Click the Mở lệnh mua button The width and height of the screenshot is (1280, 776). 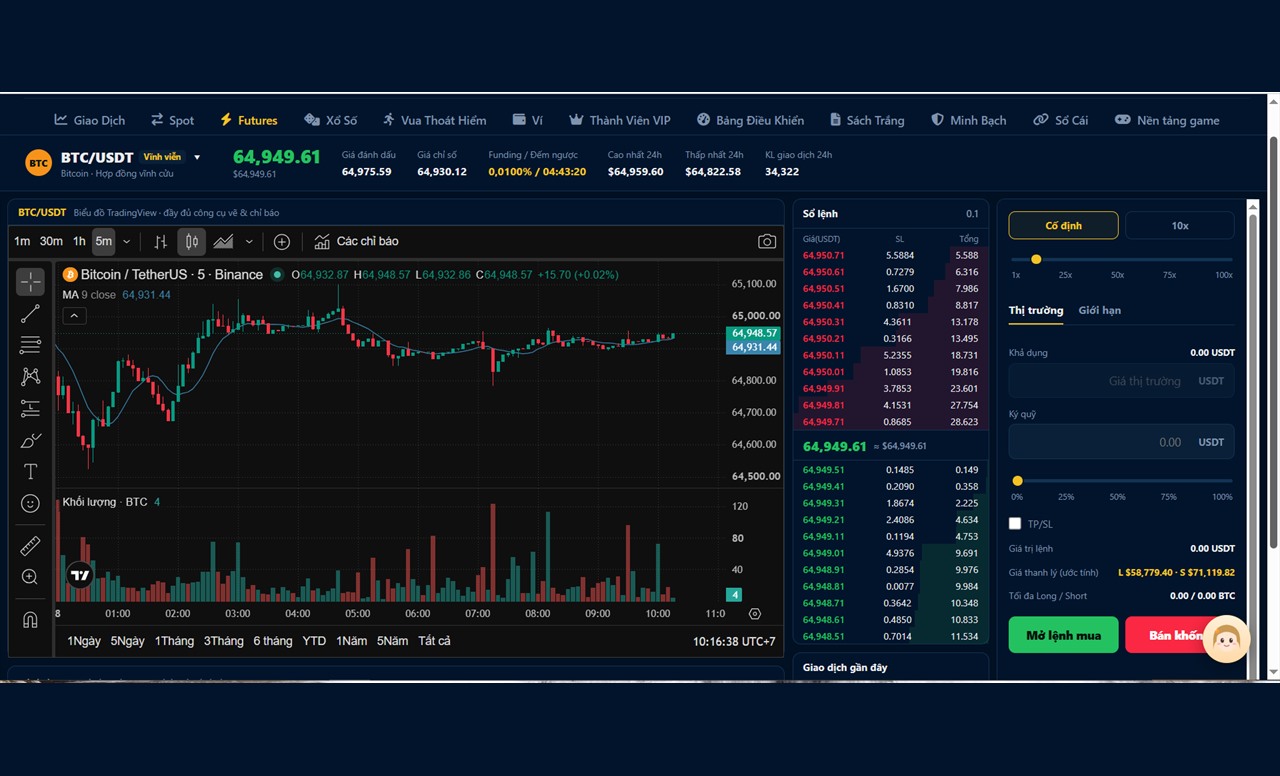coord(1063,635)
